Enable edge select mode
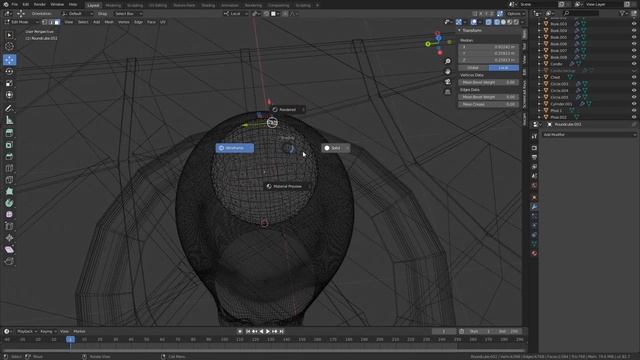 (x=51, y=22)
